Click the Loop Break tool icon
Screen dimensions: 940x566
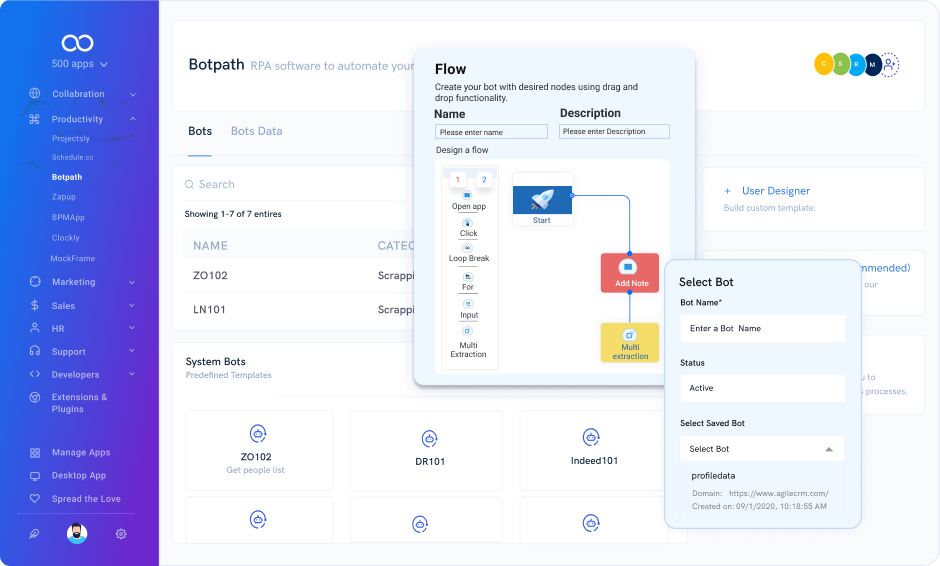pos(468,247)
